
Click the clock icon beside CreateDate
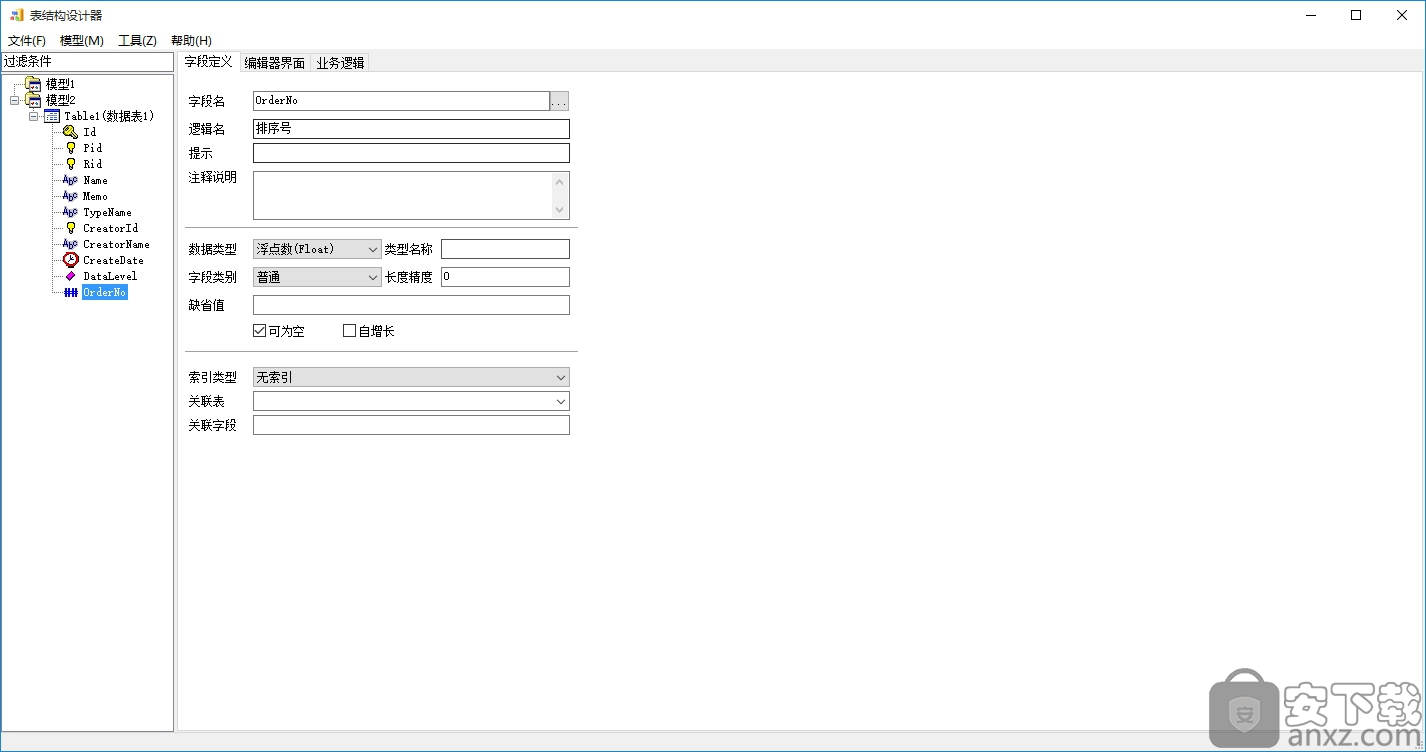click(70, 260)
